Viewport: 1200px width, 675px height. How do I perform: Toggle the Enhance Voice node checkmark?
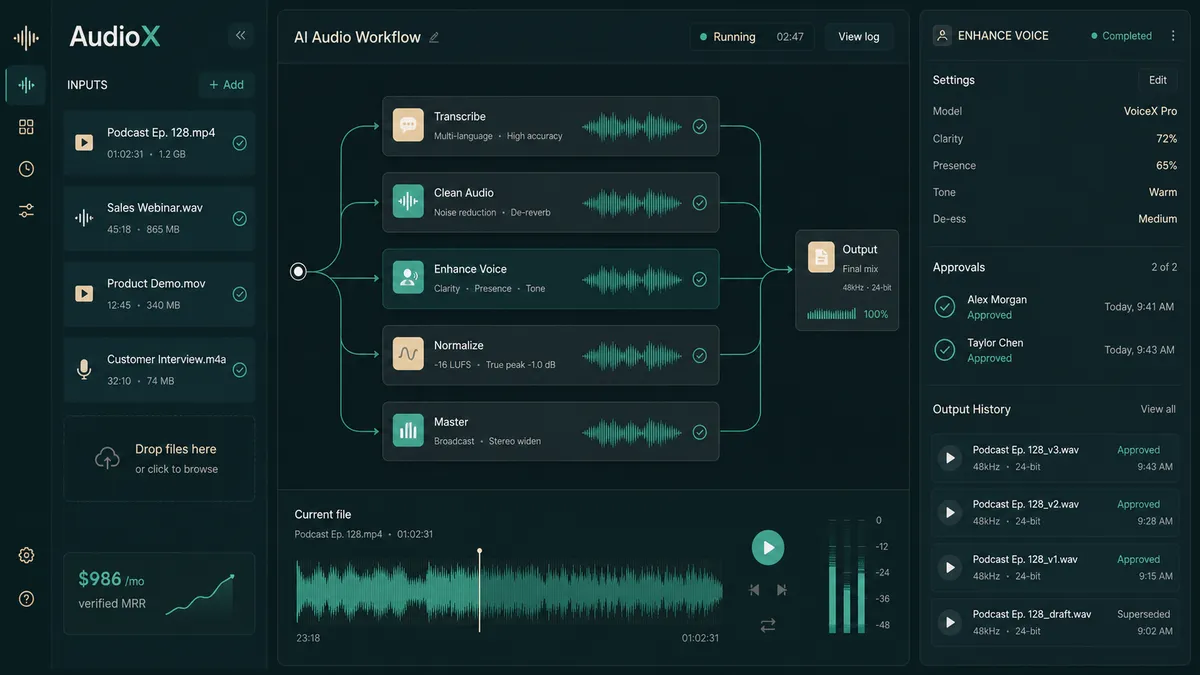pyautogui.click(x=700, y=279)
